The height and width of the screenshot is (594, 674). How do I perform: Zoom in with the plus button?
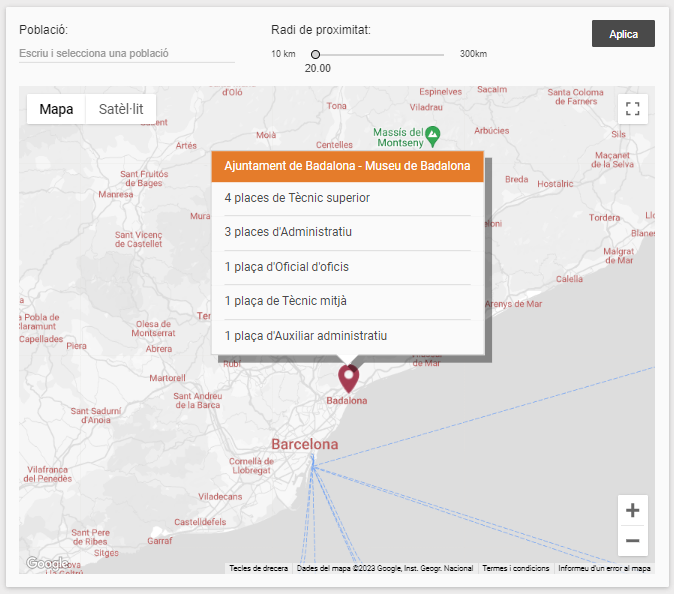(x=632, y=511)
